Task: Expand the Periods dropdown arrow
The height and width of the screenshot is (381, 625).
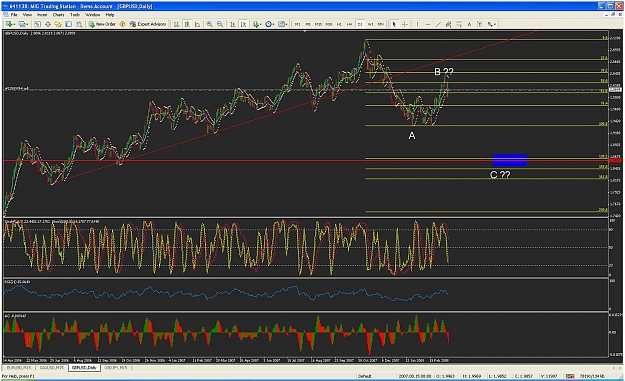Action: coord(273,25)
